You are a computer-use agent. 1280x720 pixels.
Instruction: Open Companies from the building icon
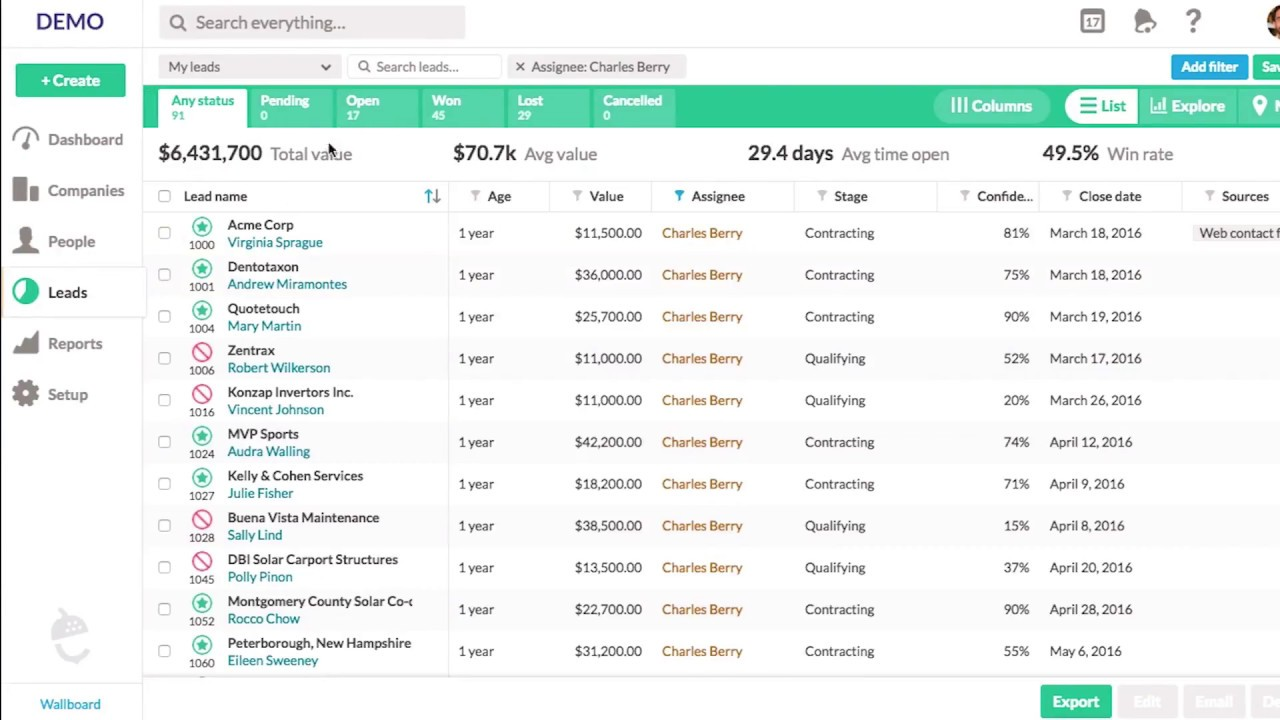(x=27, y=191)
